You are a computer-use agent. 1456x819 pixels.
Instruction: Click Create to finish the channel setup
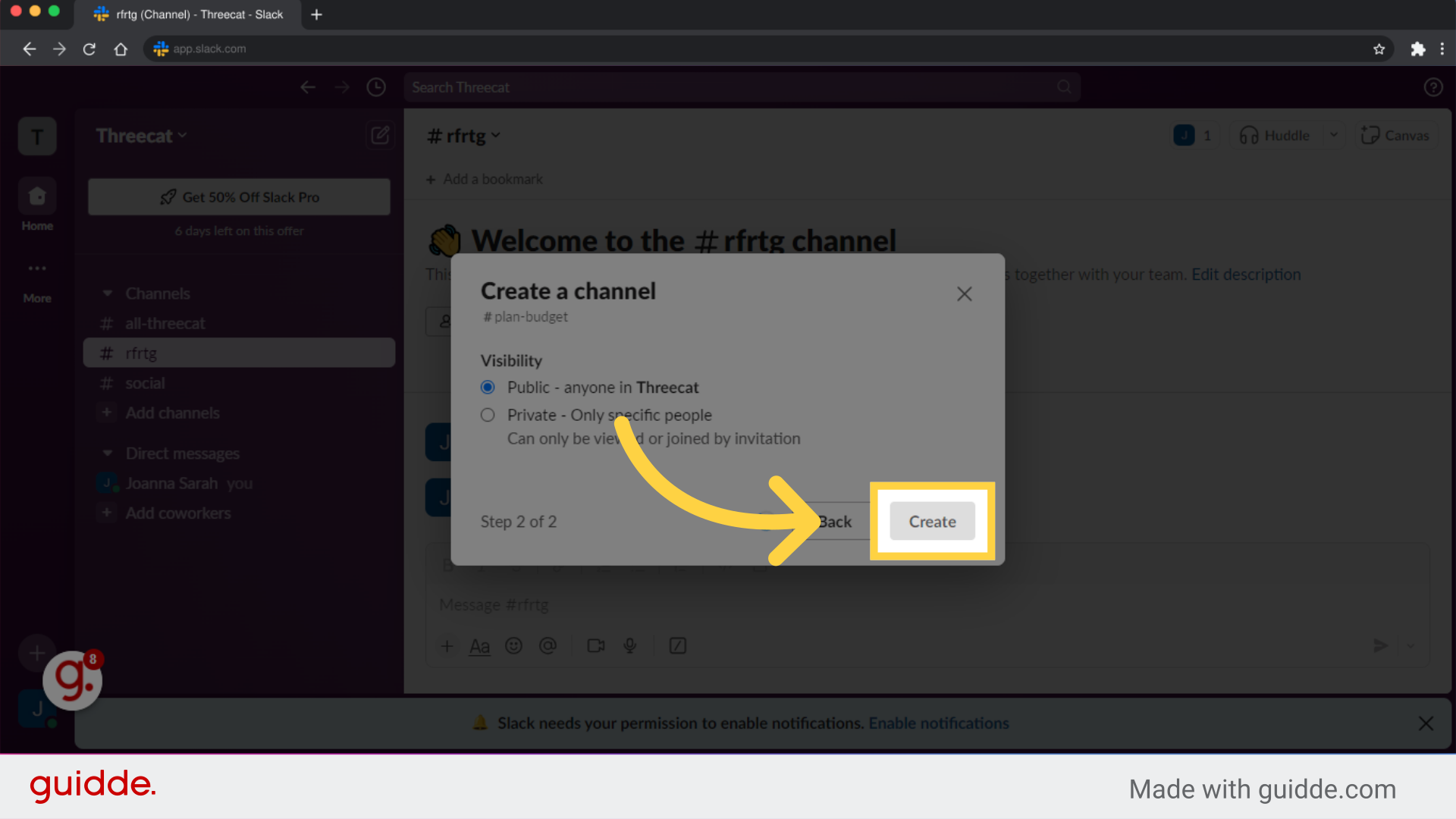[x=931, y=521]
